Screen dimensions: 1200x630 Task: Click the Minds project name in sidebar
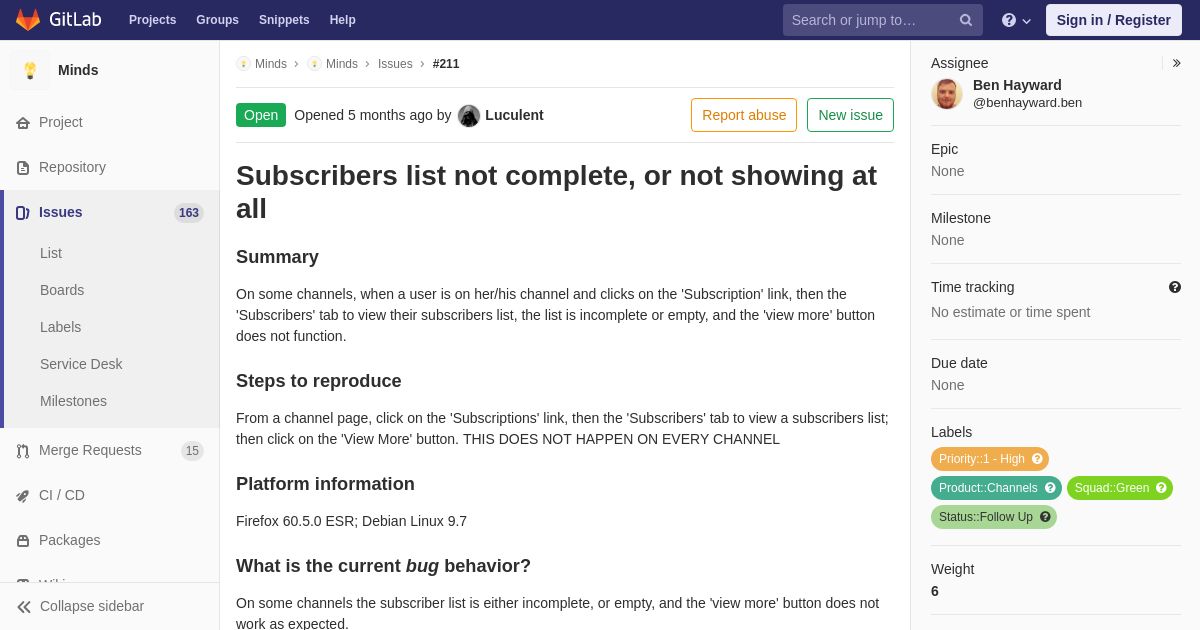pyautogui.click(x=78, y=70)
